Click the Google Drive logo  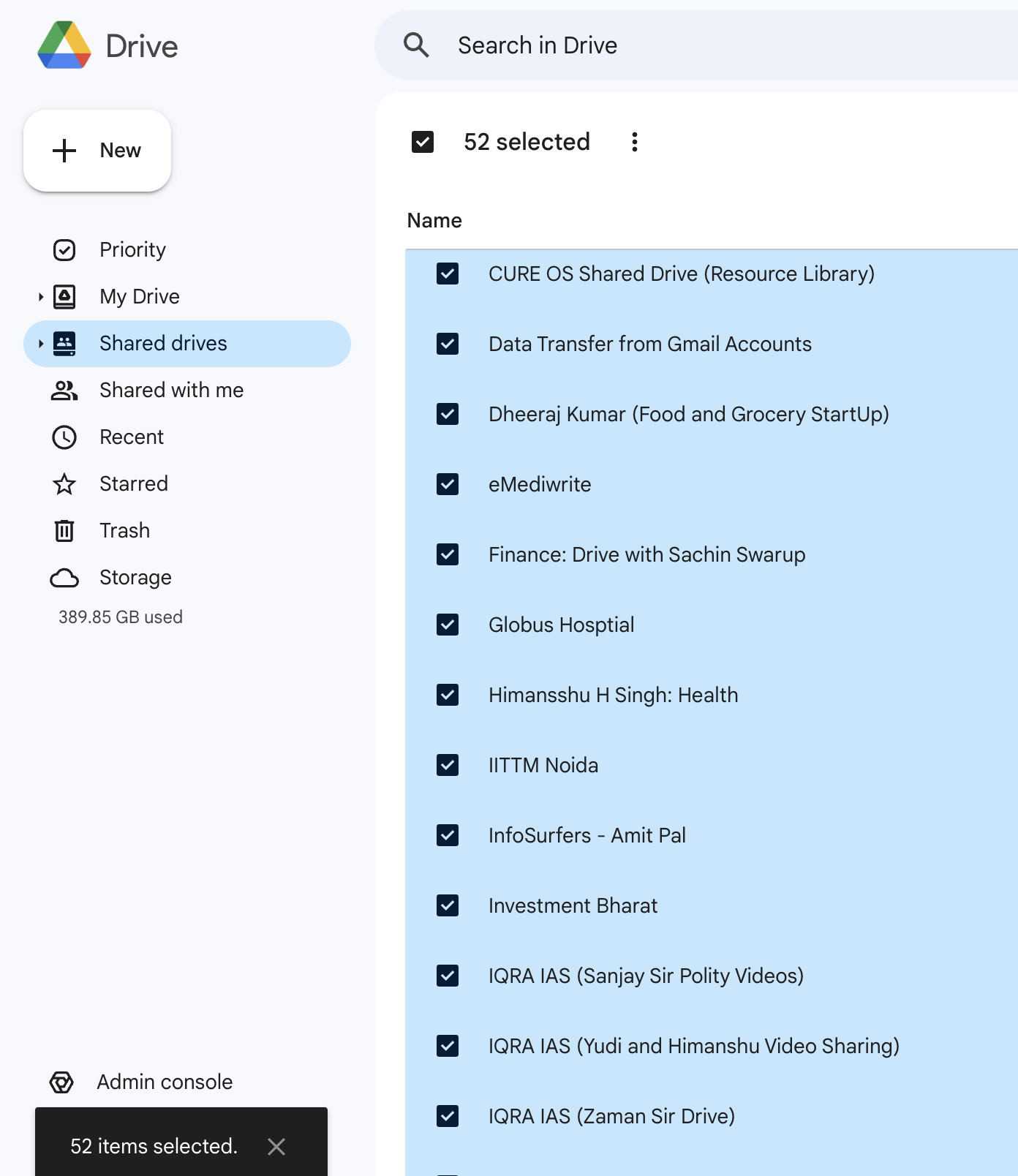tap(64, 45)
